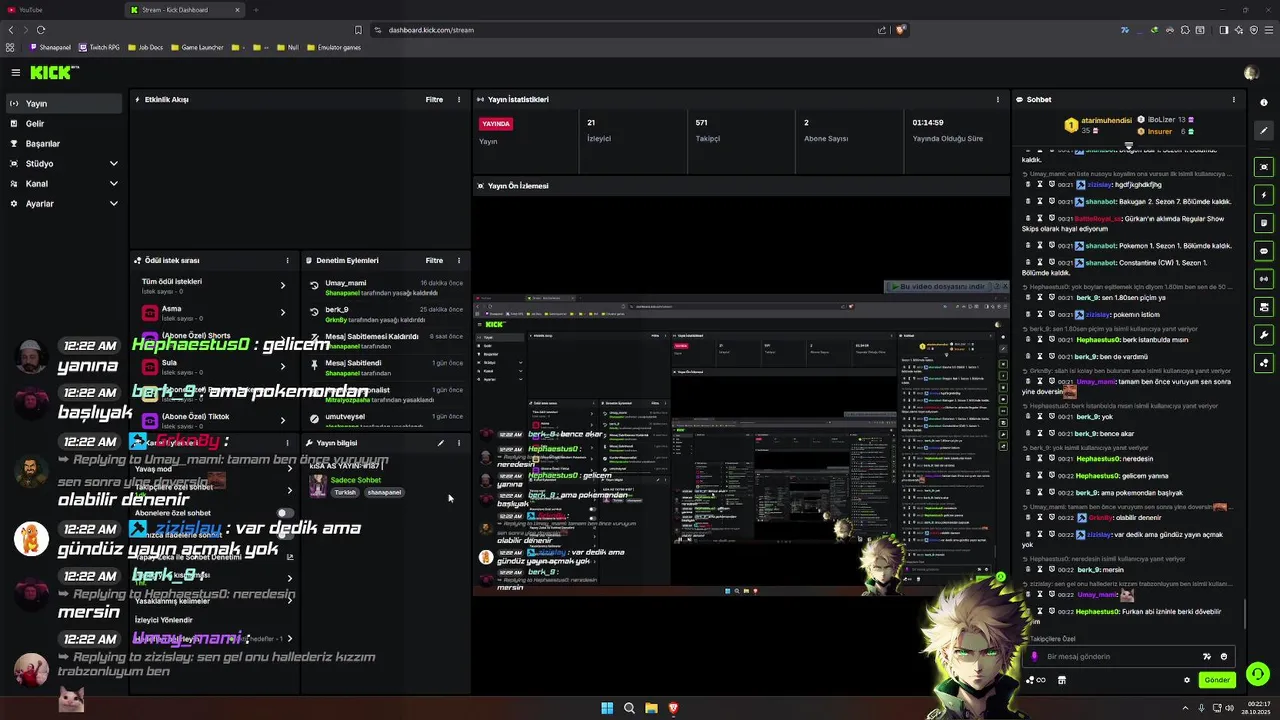
Task: Open the Yayın bilgisi panel options menu
Action: pos(459,443)
